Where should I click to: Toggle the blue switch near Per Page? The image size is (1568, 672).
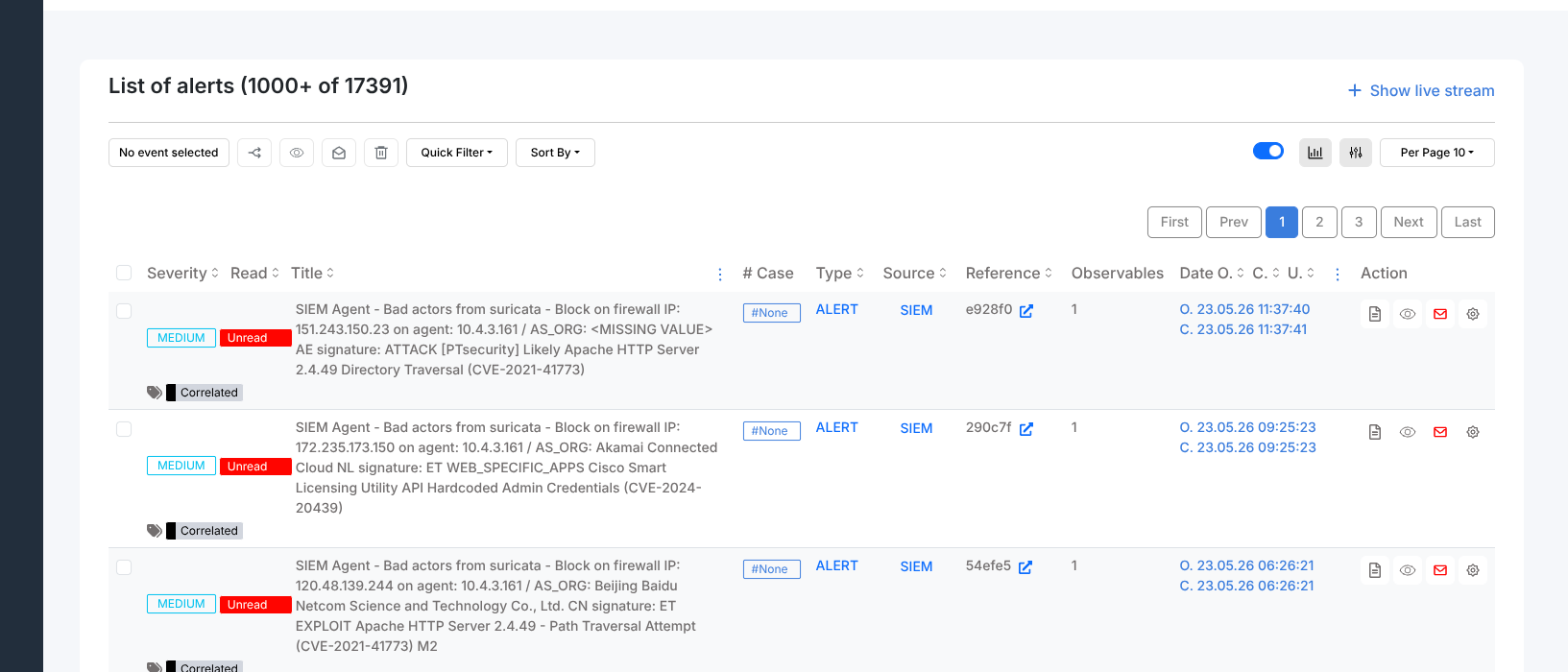(1268, 151)
